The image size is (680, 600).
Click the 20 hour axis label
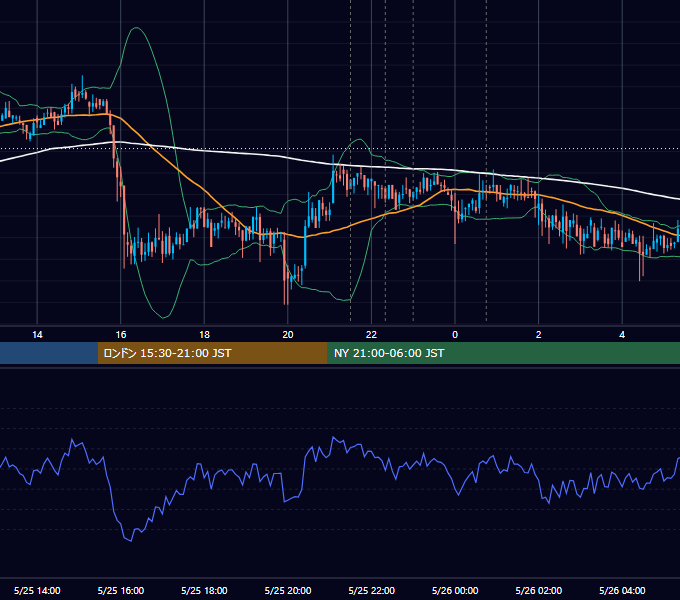point(288,335)
